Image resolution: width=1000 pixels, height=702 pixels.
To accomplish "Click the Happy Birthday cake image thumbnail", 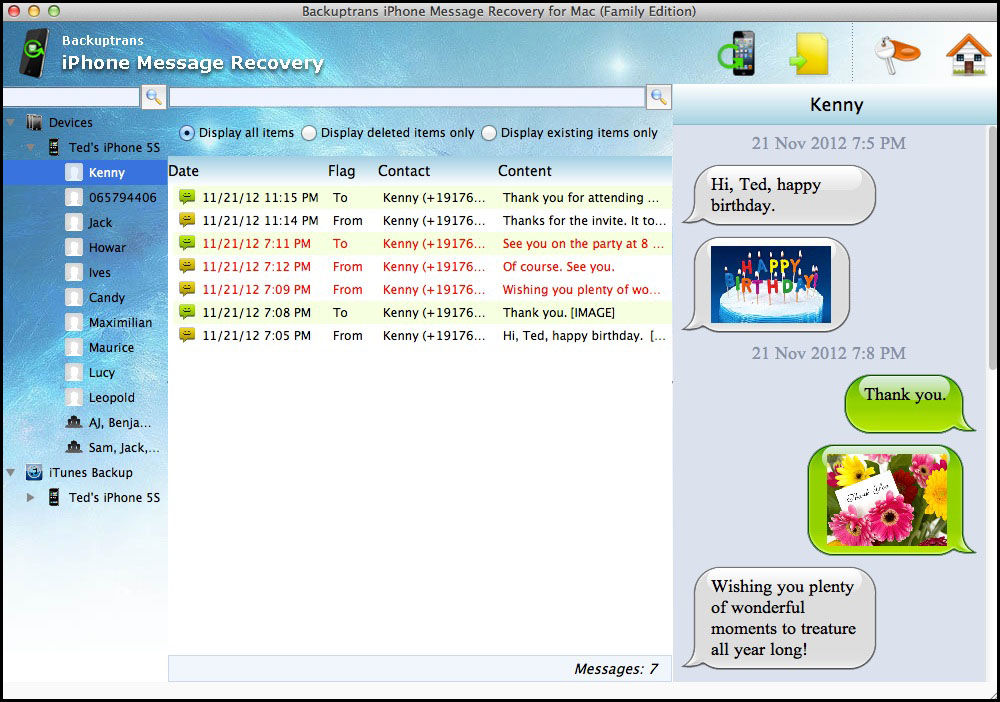I will click(770, 284).
